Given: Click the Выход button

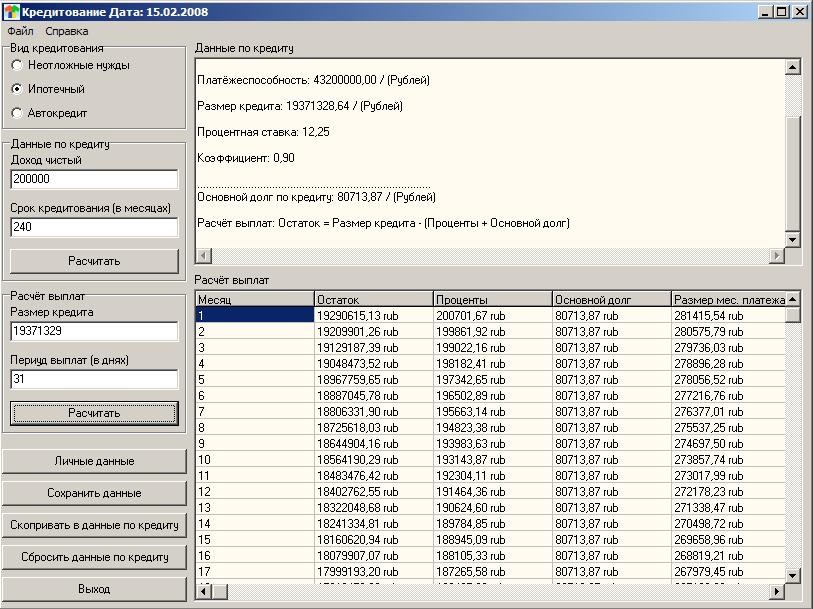Looking at the screenshot, I should 94,589.
